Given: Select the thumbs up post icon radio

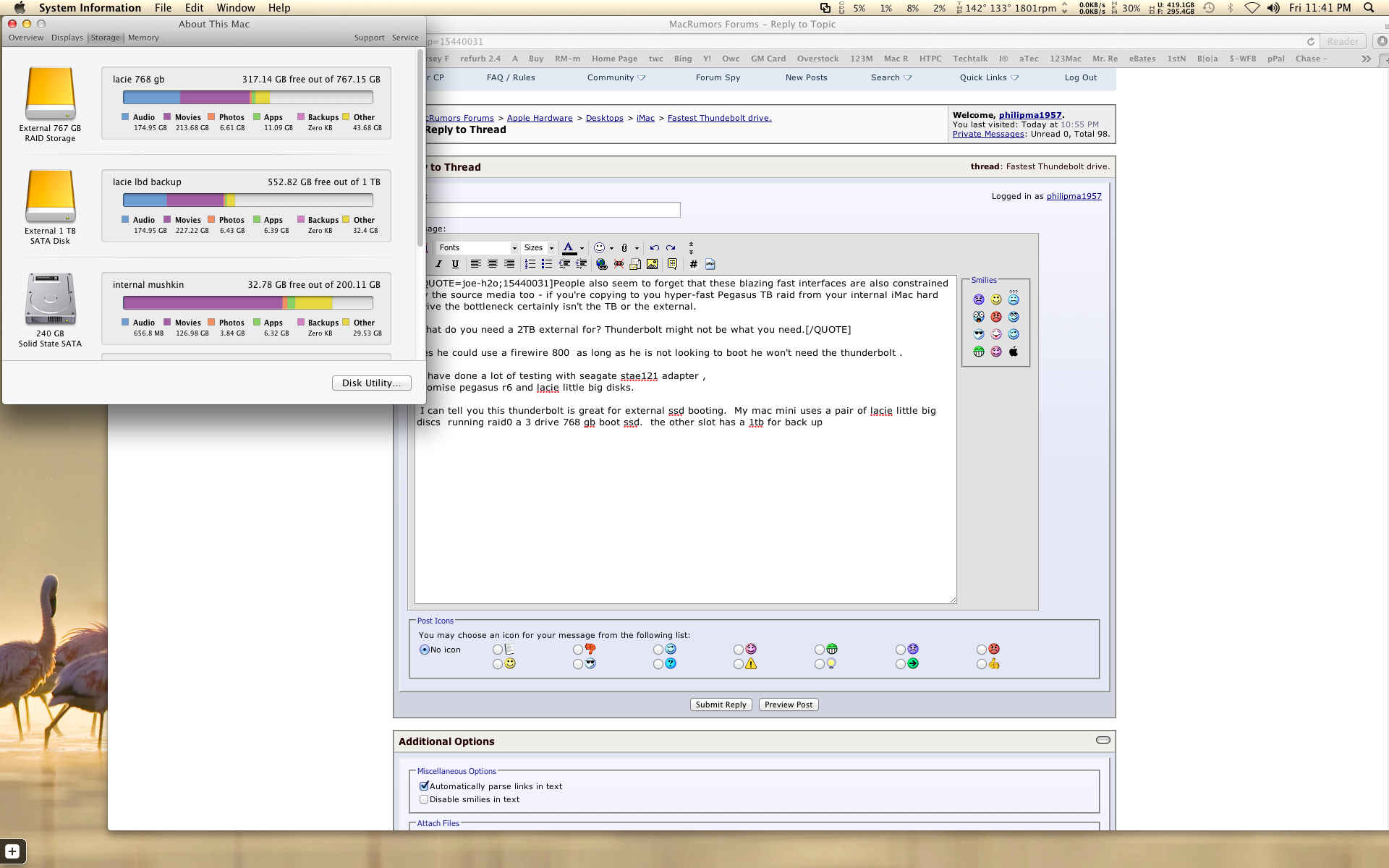Looking at the screenshot, I should 981,664.
